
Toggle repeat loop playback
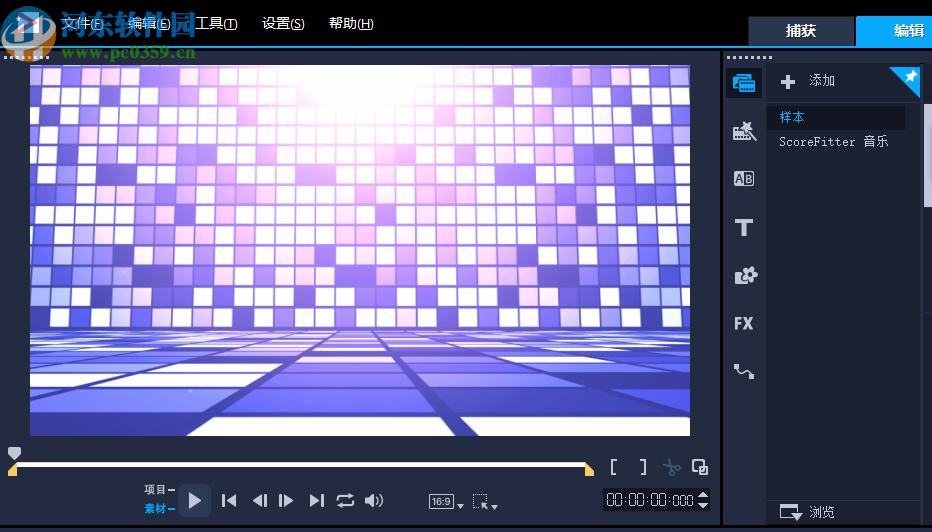tap(345, 500)
